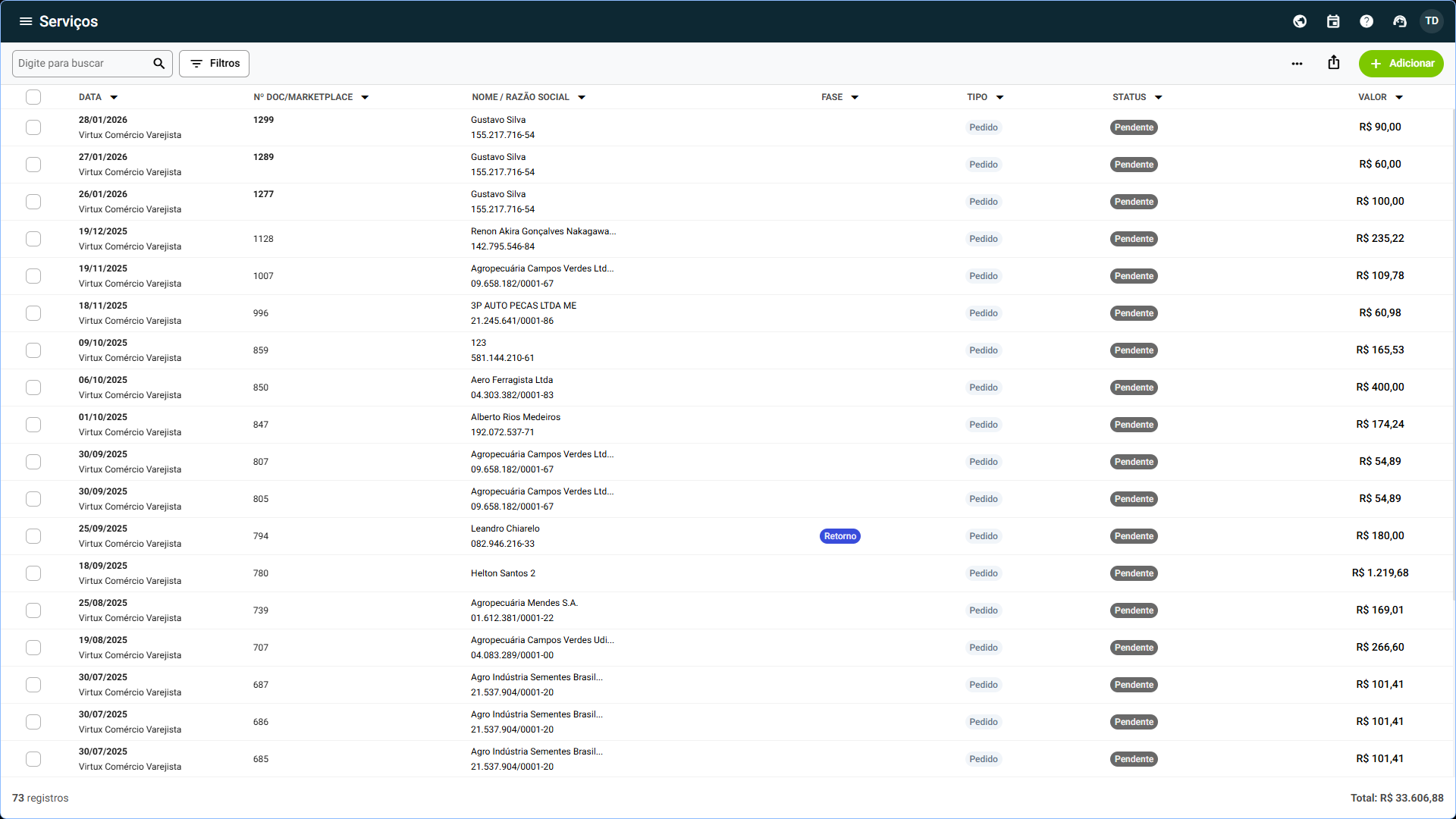This screenshot has width=1456, height=819.
Task: Open the hamburger navigation menu
Action: tap(26, 21)
